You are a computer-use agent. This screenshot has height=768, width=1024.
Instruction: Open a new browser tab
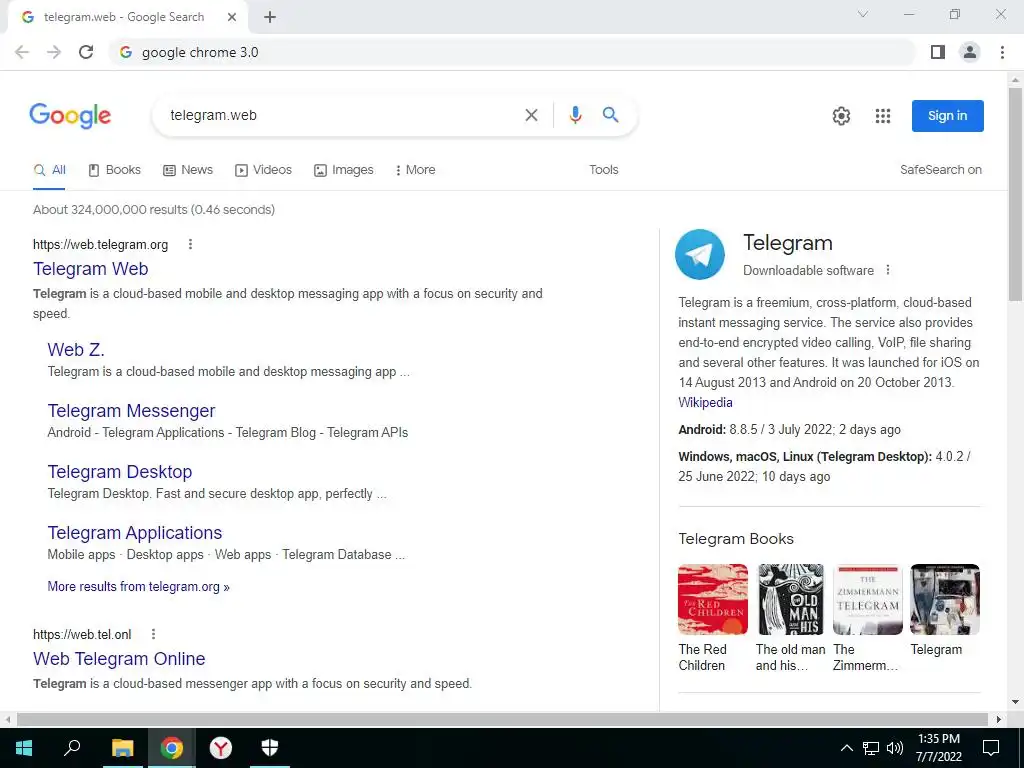click(270, 17)
